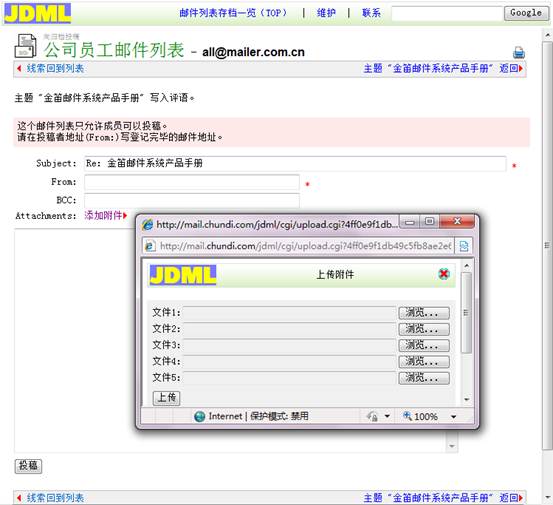553x505 pixels.
Task: Click the printer icon beside the list title
Action: point(518,53)
